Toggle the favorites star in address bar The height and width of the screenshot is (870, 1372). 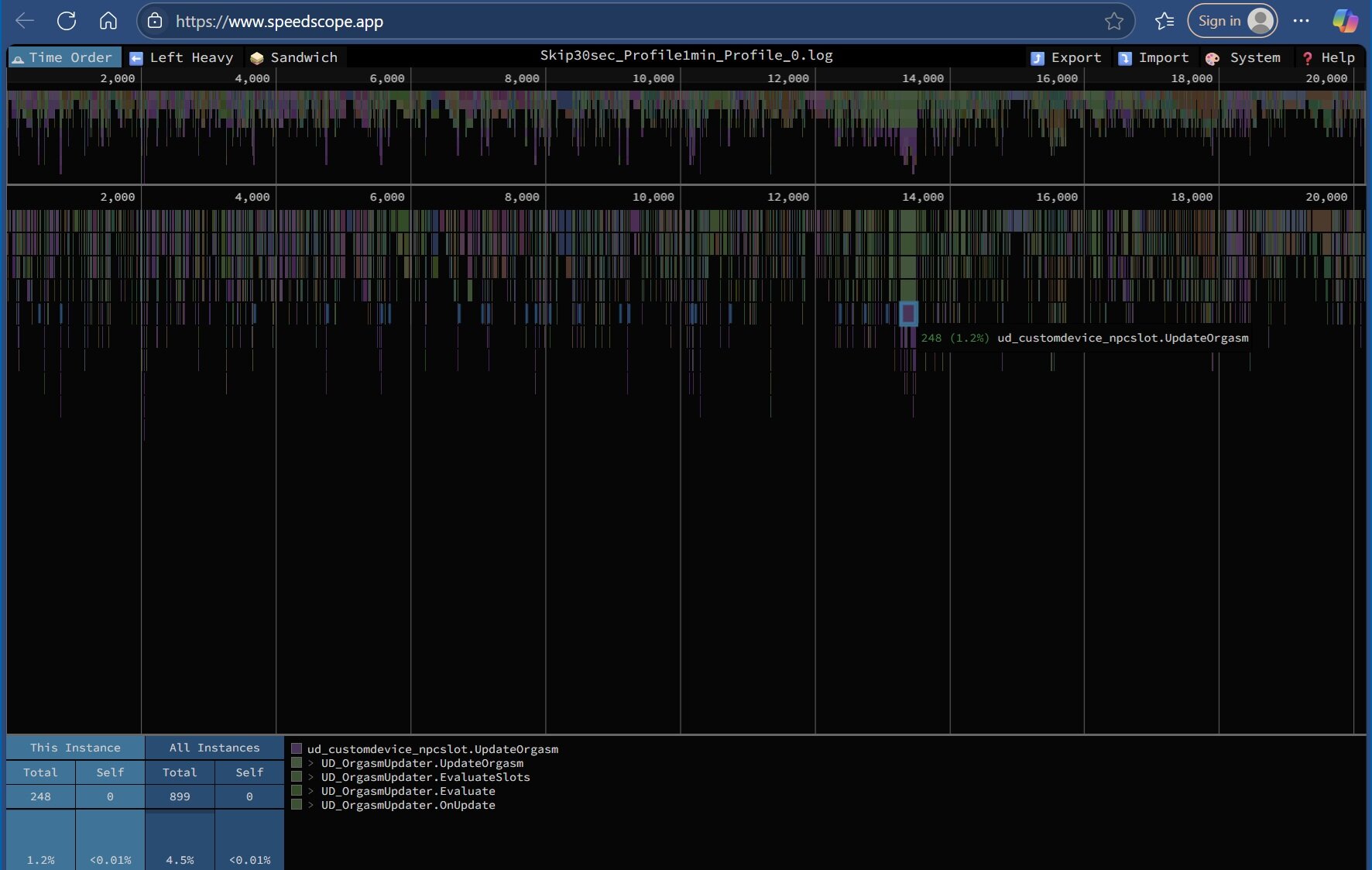(x=1114, y=21)
